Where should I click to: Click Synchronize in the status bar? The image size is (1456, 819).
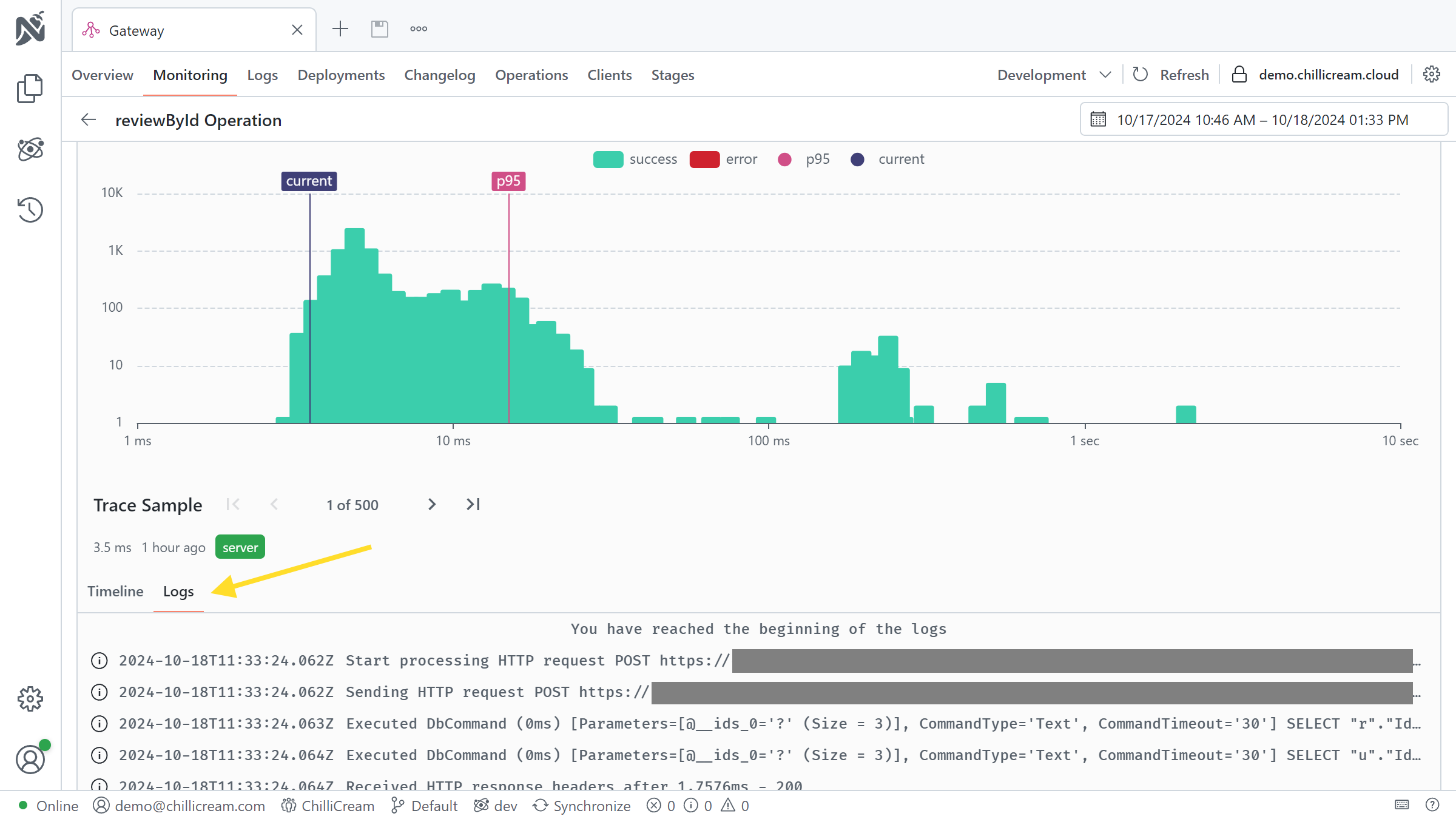coord(582,806)
